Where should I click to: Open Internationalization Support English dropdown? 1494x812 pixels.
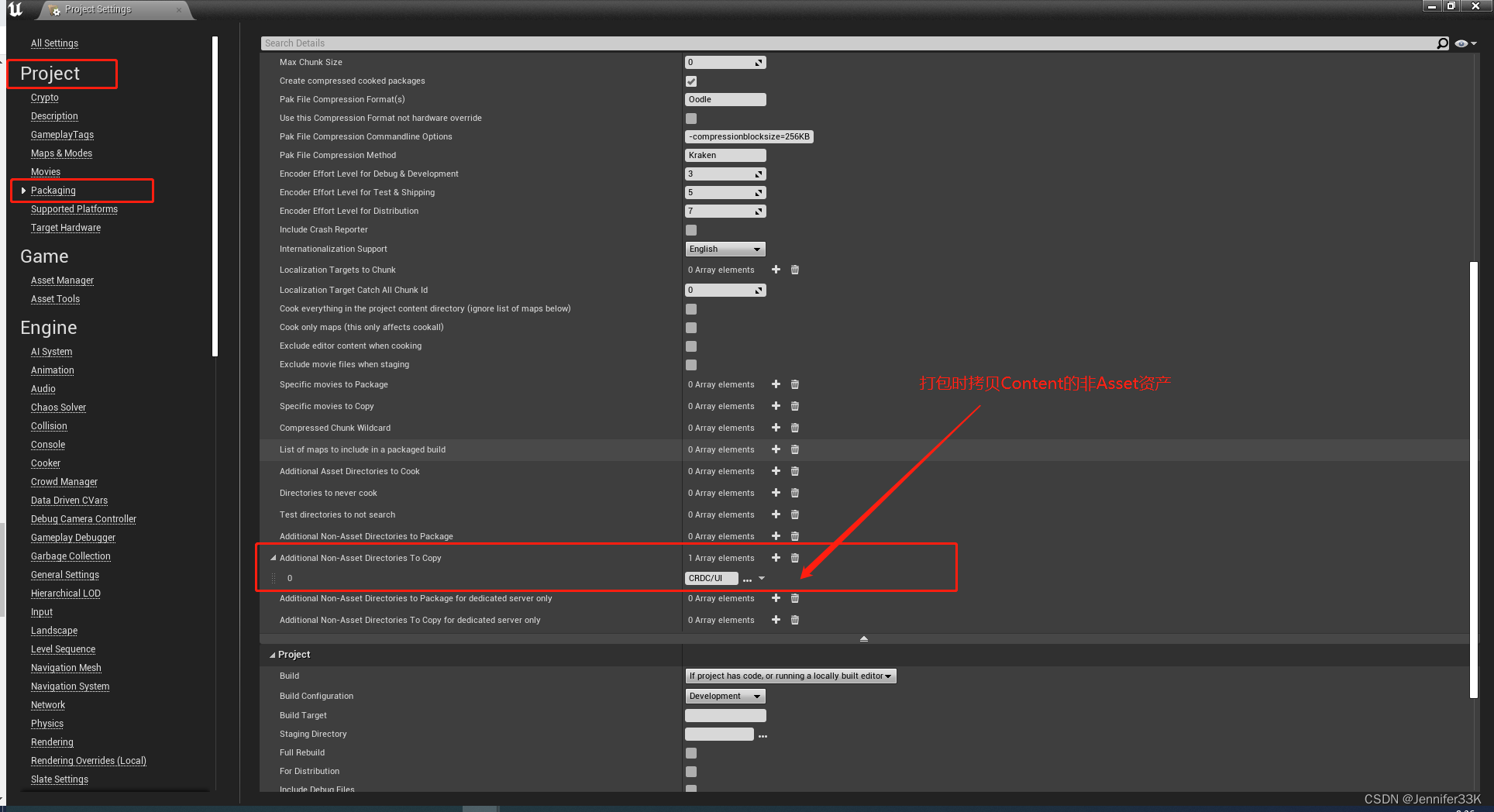(725, 249)
